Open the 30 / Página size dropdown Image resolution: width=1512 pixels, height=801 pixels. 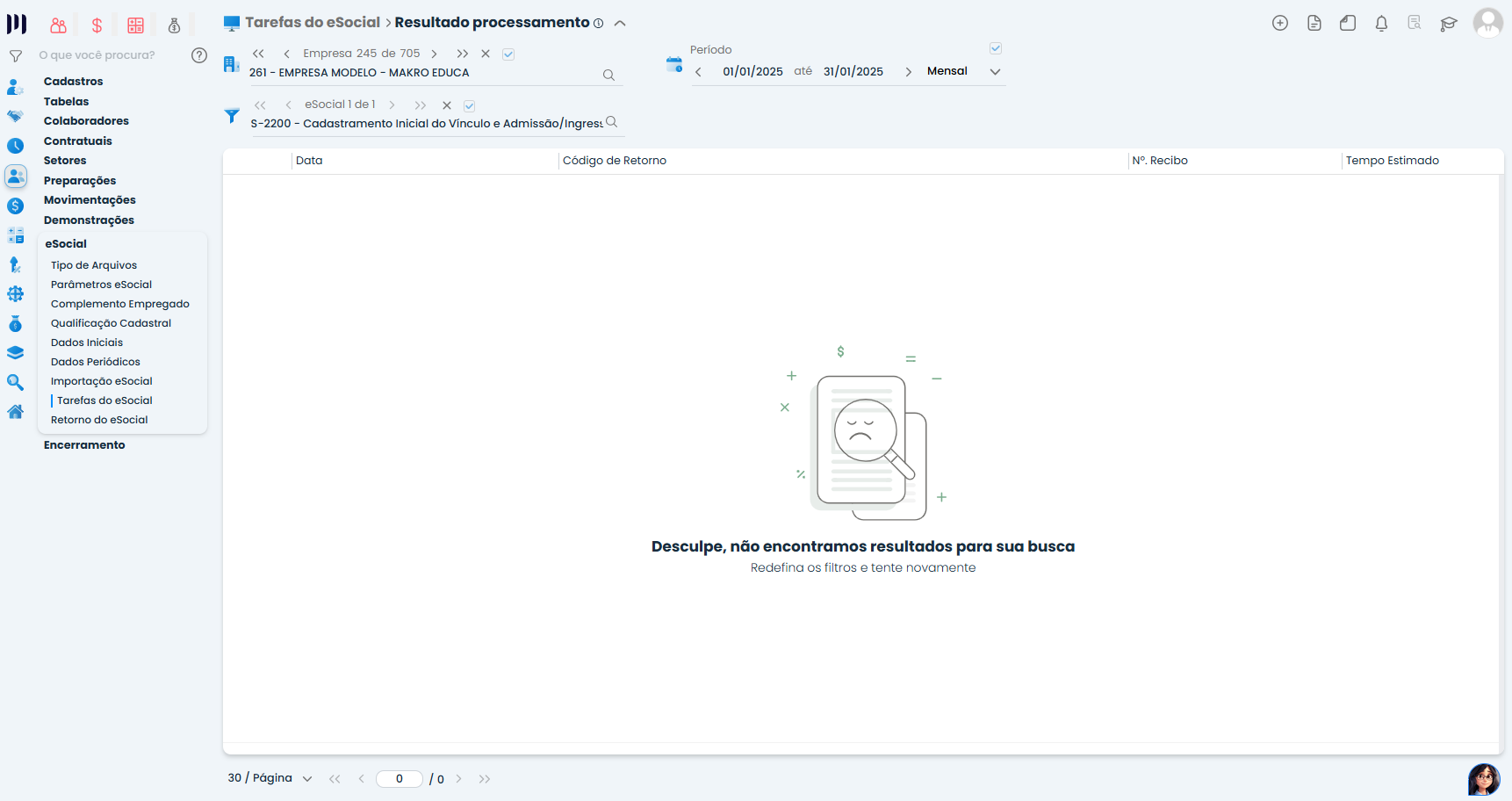pos(307,779)
